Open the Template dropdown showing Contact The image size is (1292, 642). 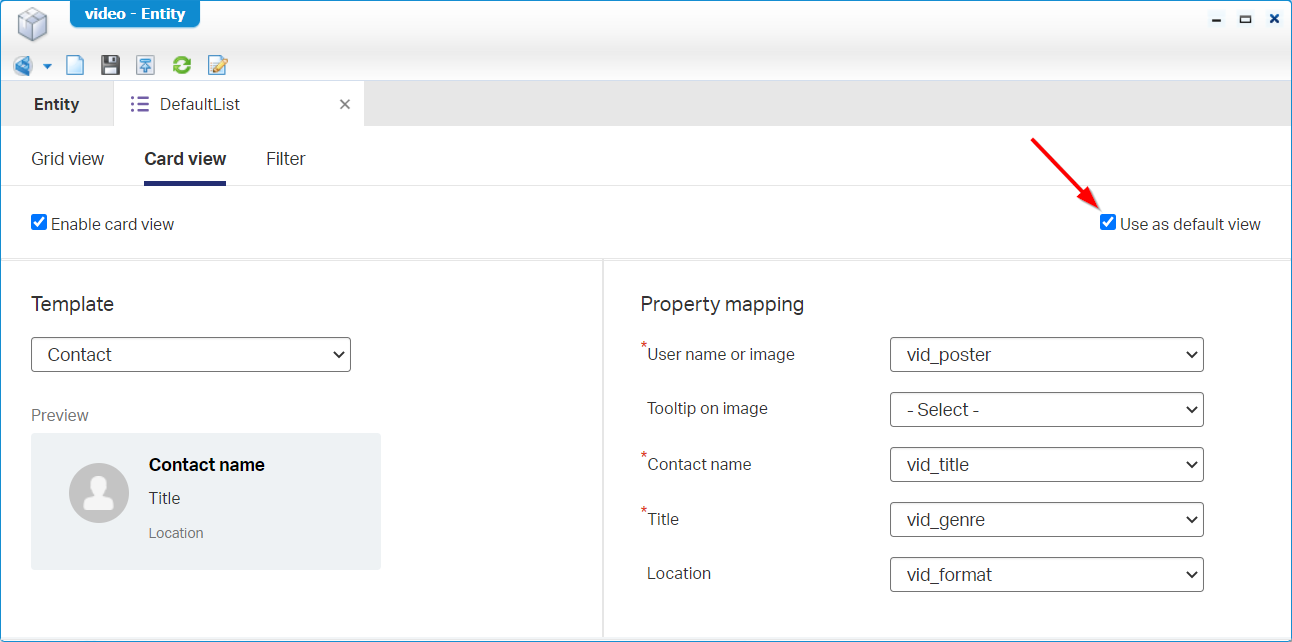191,355
